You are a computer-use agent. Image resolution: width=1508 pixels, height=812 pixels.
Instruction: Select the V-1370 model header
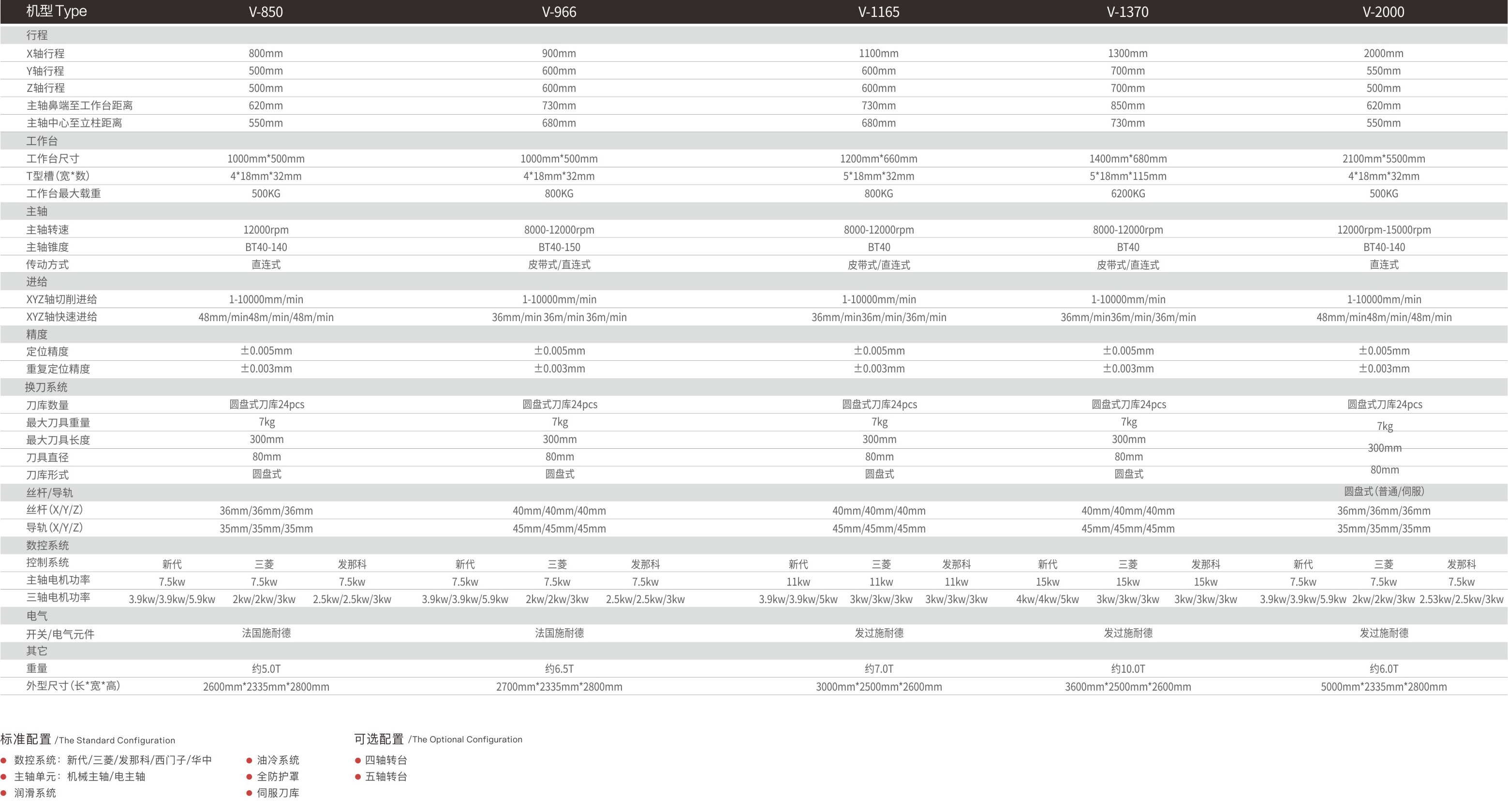[1127, 12]
